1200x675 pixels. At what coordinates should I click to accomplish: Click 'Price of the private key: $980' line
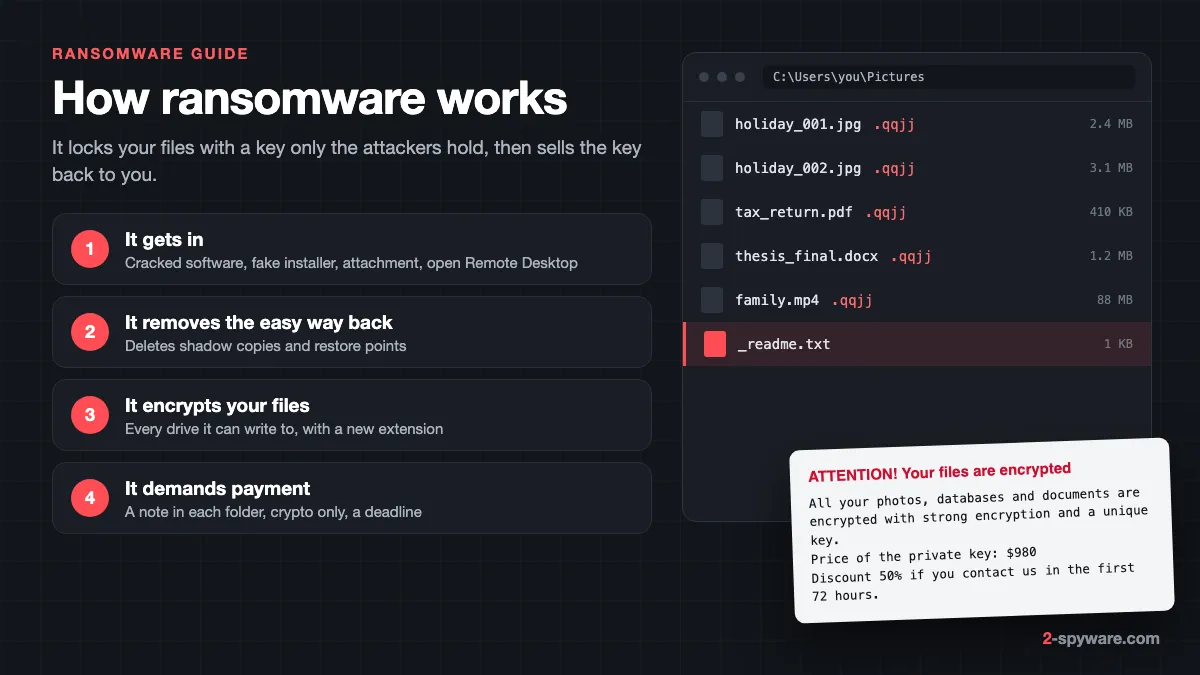pyautogui.click(x=923, y=555)
